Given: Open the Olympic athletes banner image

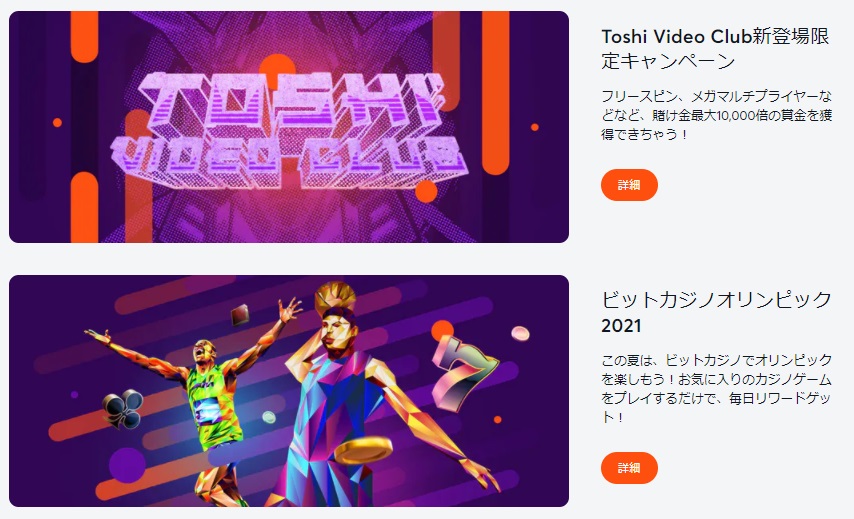Looking at the screenshot, I should [289, 390].
